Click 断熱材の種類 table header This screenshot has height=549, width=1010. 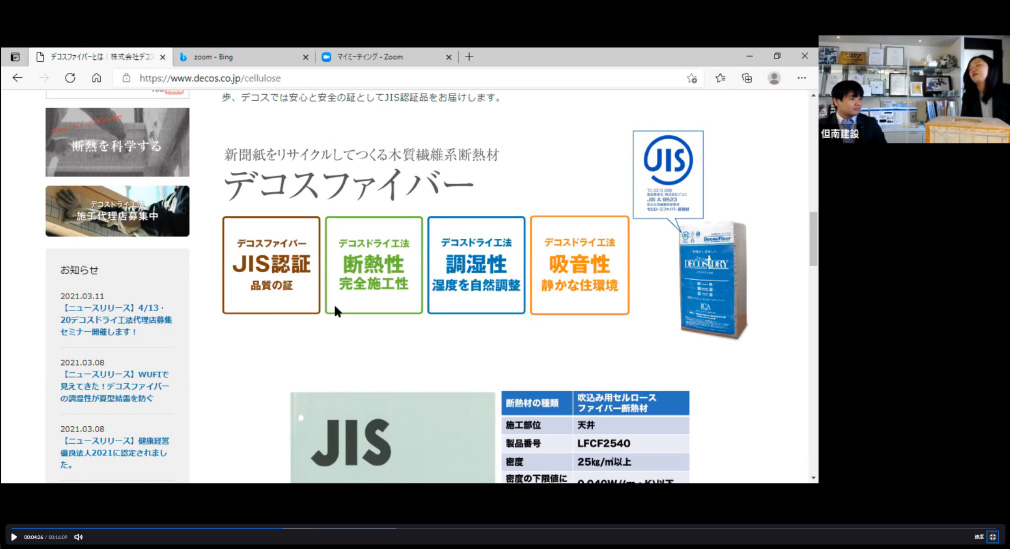[537, 403]
